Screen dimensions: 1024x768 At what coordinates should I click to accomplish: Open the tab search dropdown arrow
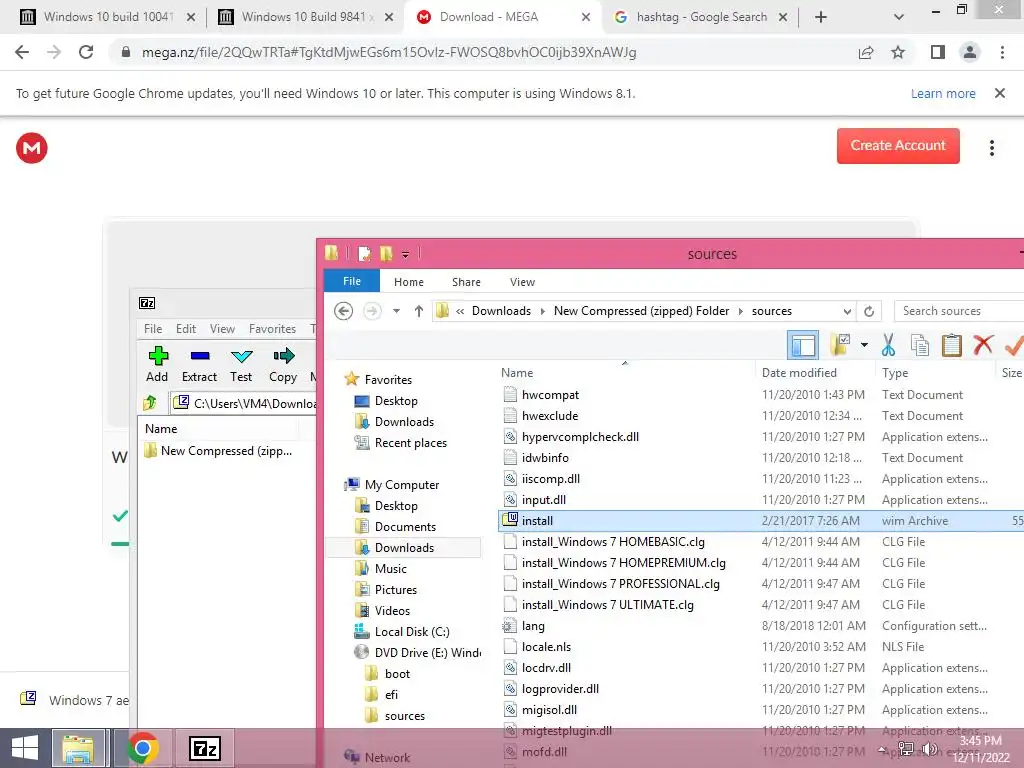899,17
